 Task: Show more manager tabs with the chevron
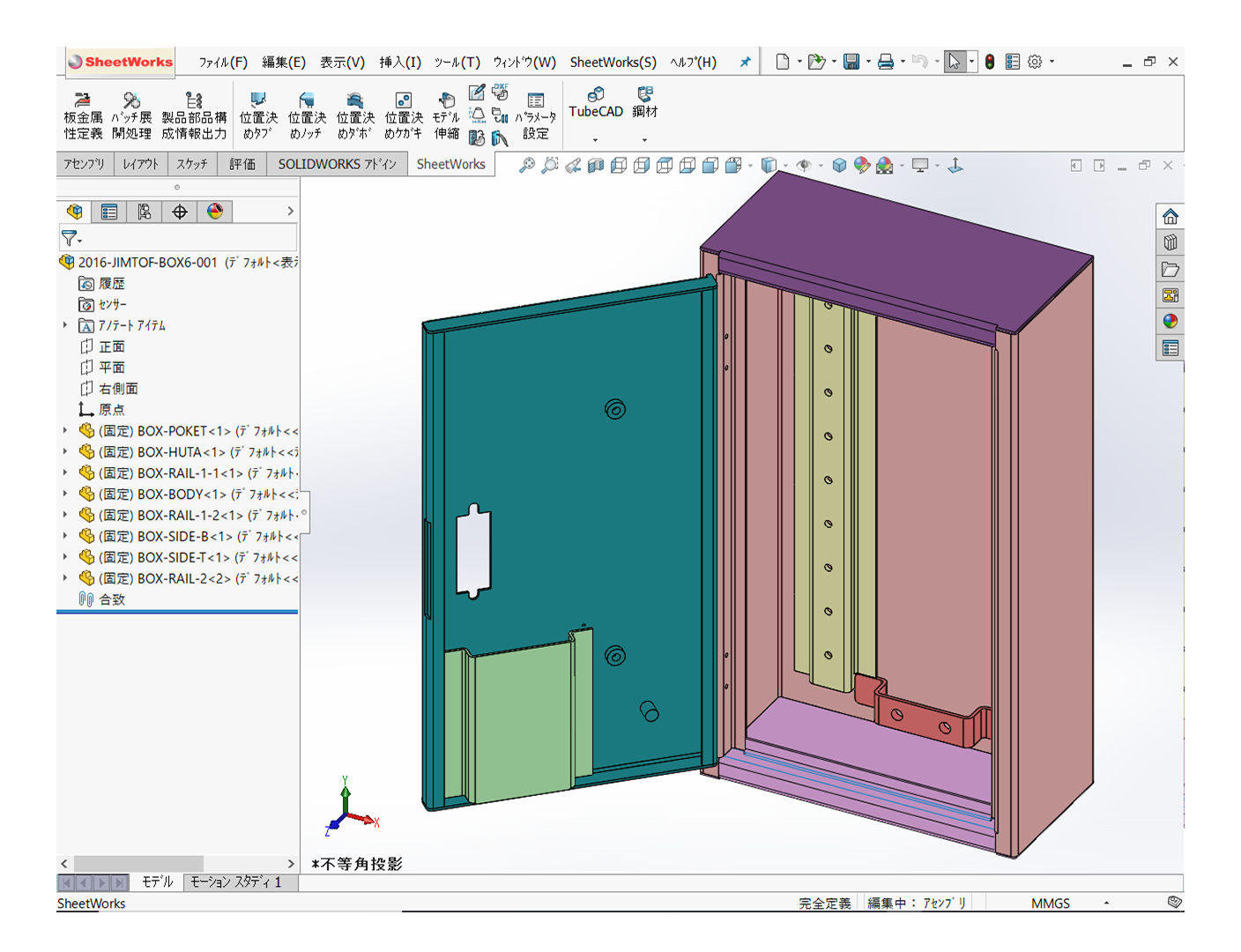click(290, 212)
